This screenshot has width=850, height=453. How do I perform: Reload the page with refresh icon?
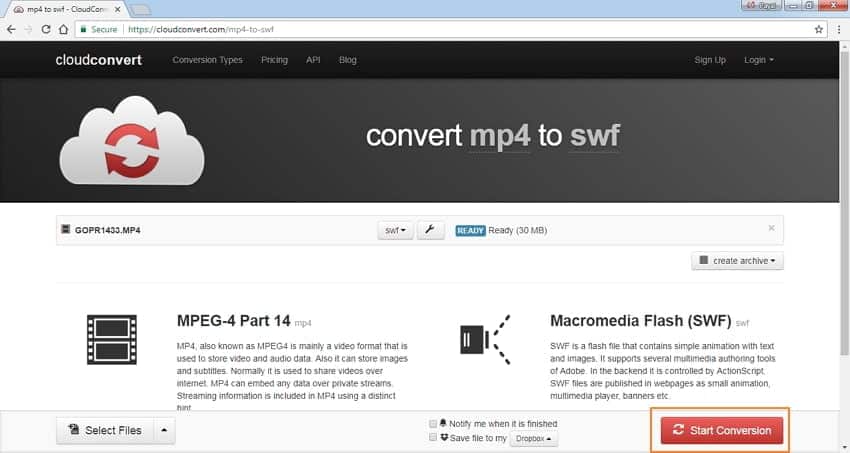(x=46, y=29)
